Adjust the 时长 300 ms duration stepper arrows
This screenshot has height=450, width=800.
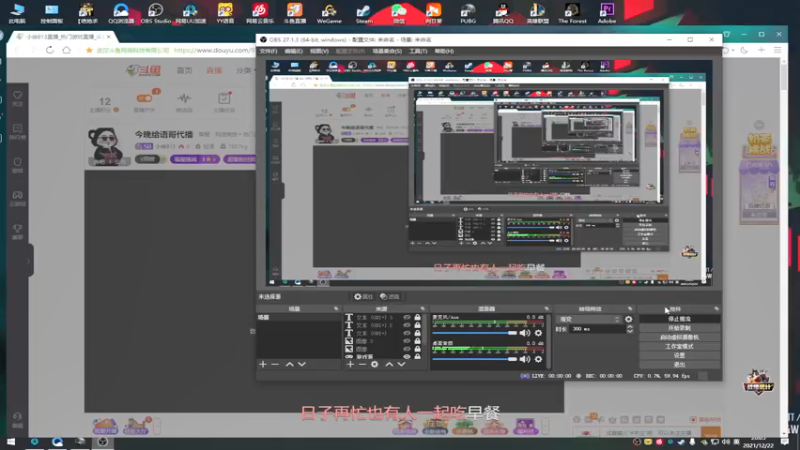(x=630, y=329)
